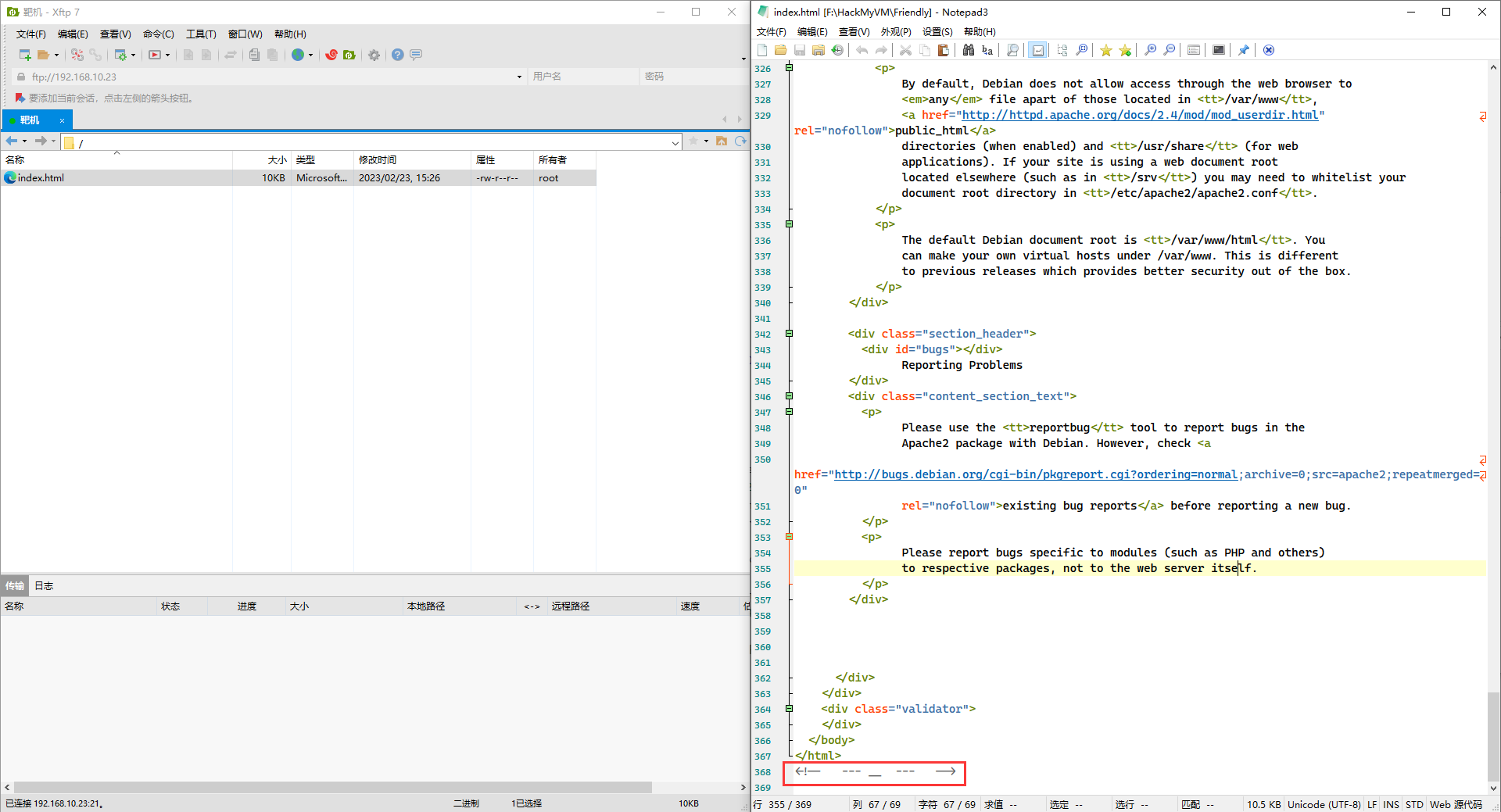Toggle always-on-top pin icon in Notepad3
The width and height of the screenshot is (1501, 812).
pyautogui.click(x=1244, y=50)
